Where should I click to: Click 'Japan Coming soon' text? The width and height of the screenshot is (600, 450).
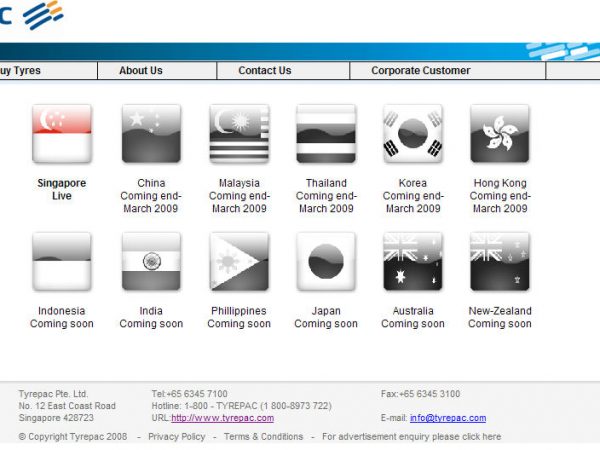(x=326, y=317)
